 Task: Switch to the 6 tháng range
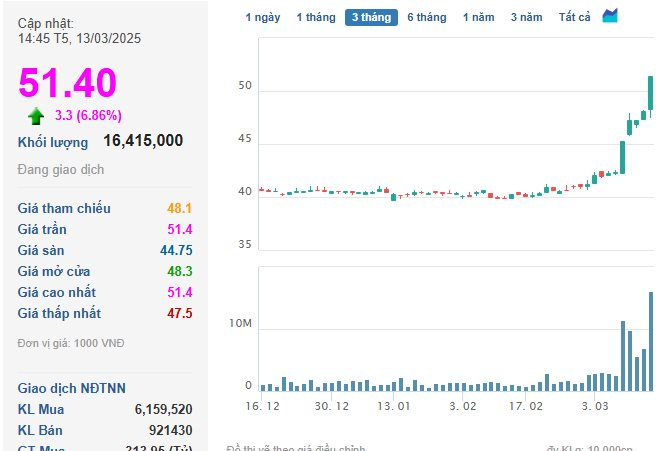pos(427,17)
